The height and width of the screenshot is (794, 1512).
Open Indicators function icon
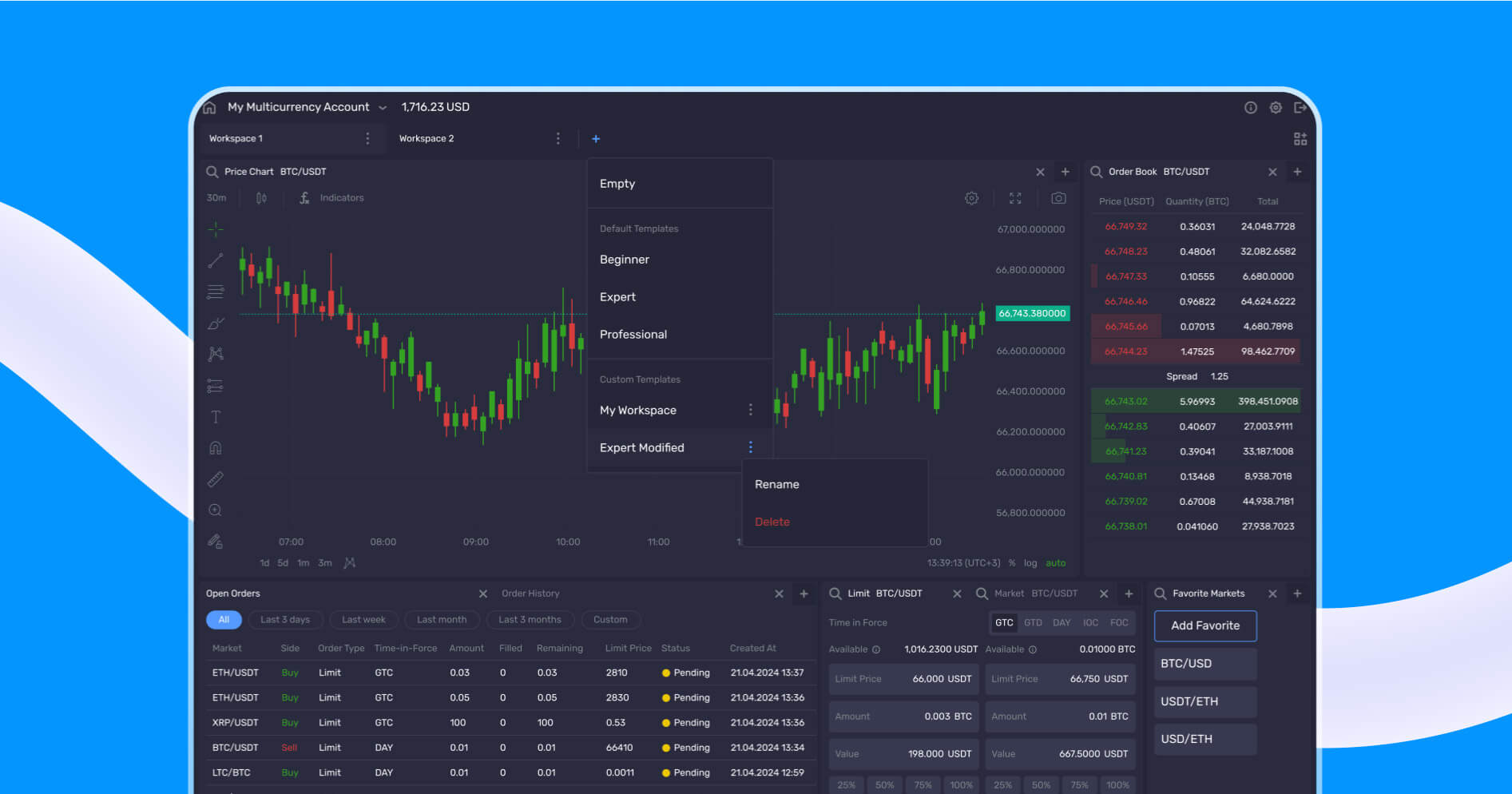click(x=304, y=198)
